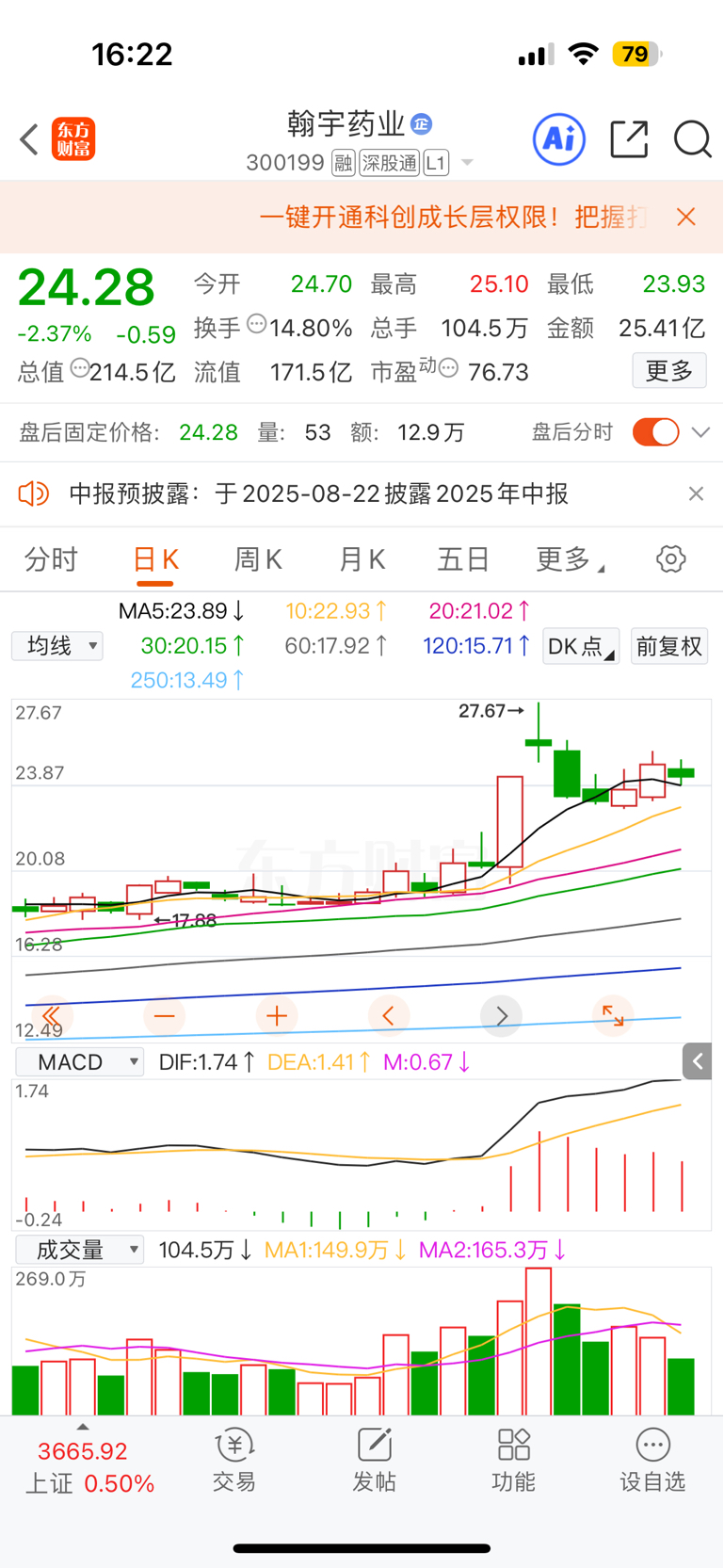724x1568 pixels.
Task: Open the Ai assistant icon
Action: (559, 139)
